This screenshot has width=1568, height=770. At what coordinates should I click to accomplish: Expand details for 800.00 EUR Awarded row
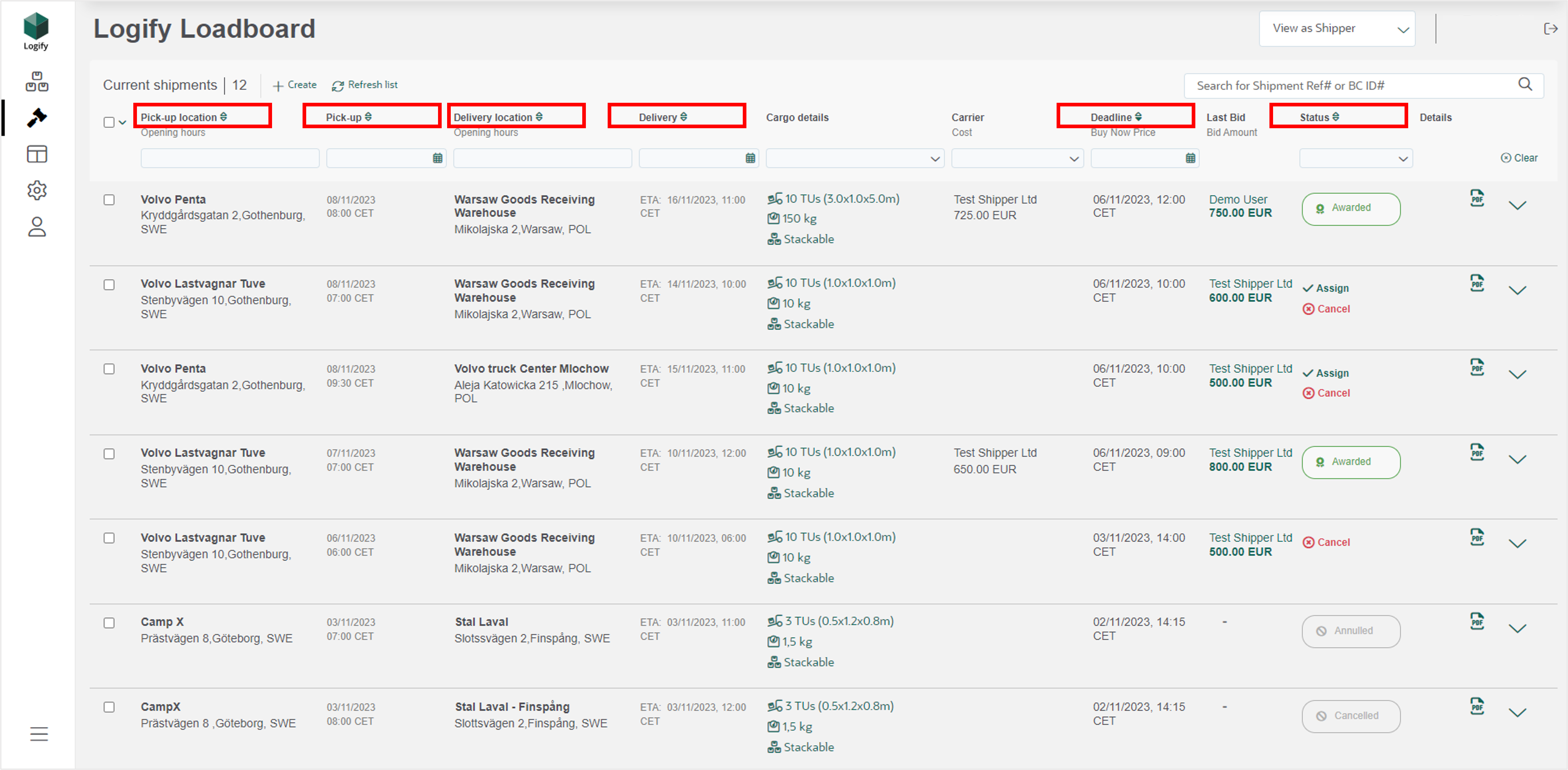(x=1518, y=459)
